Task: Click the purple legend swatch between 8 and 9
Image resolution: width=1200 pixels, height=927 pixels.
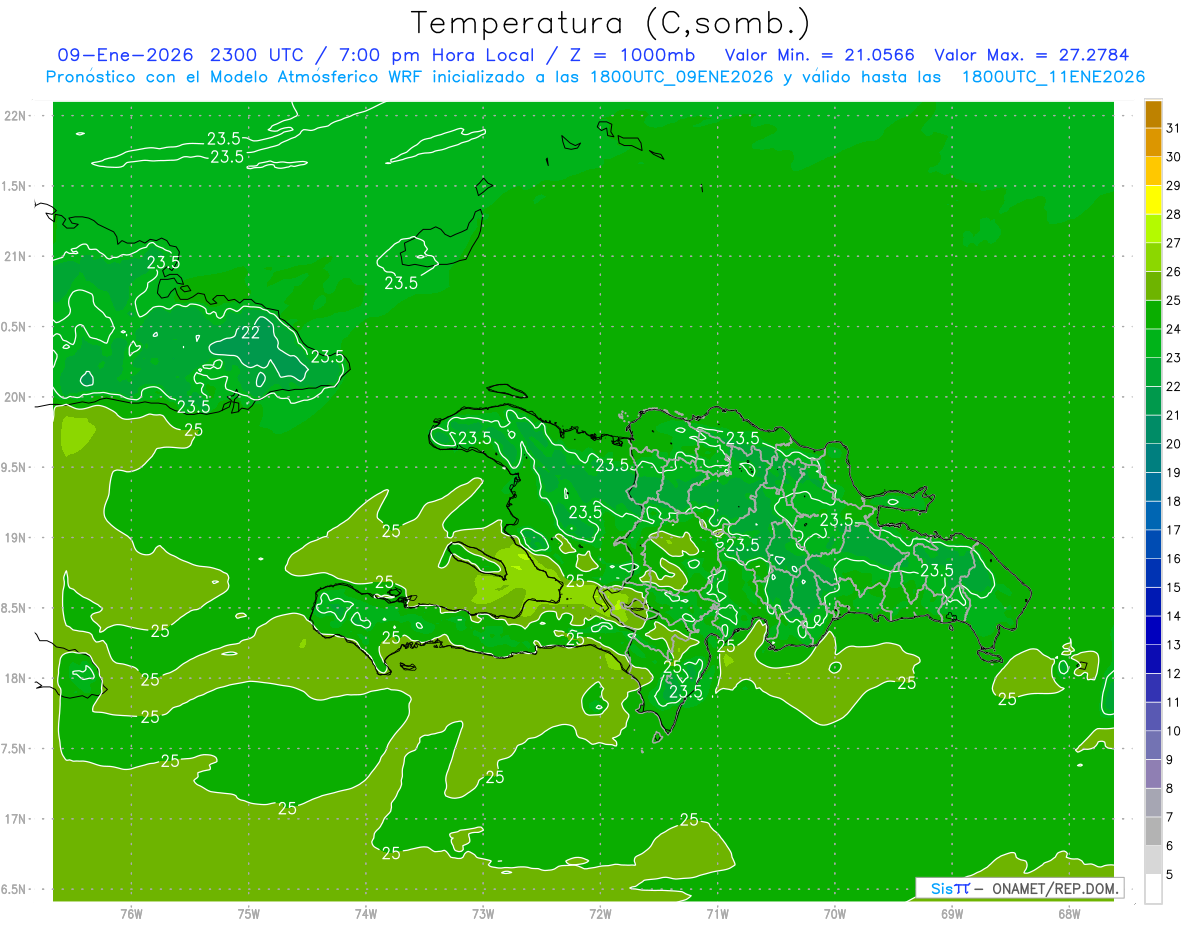Action: click(x=1153, y=773)
